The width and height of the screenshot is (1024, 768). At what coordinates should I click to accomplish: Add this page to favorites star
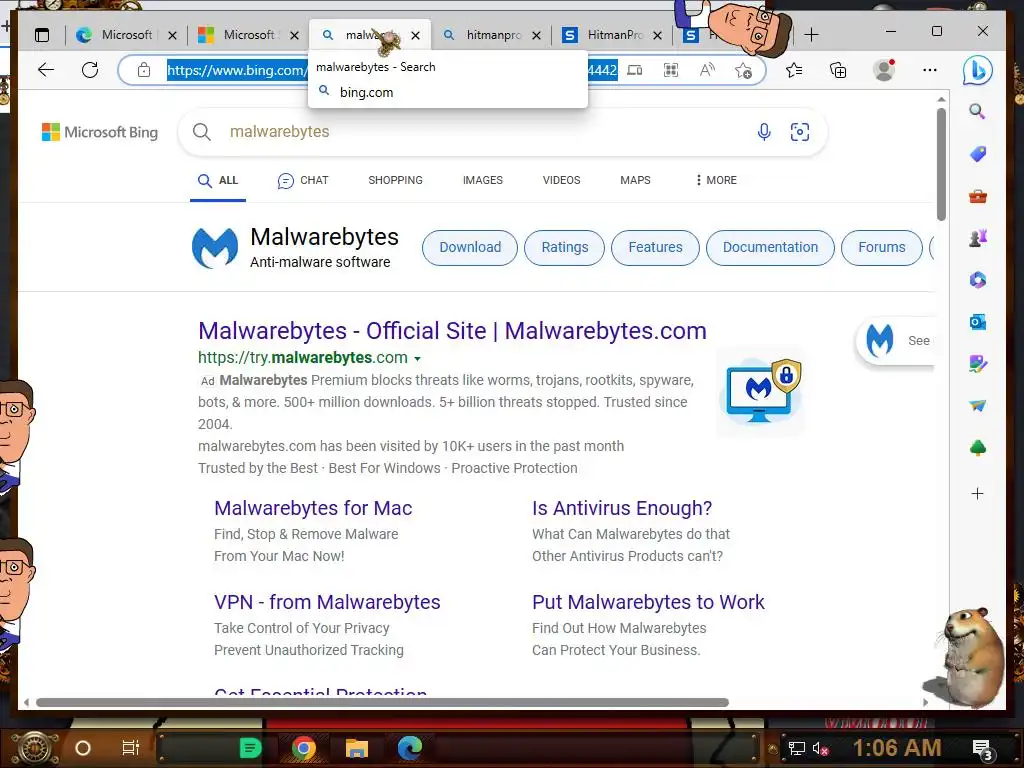coord(743,70)
